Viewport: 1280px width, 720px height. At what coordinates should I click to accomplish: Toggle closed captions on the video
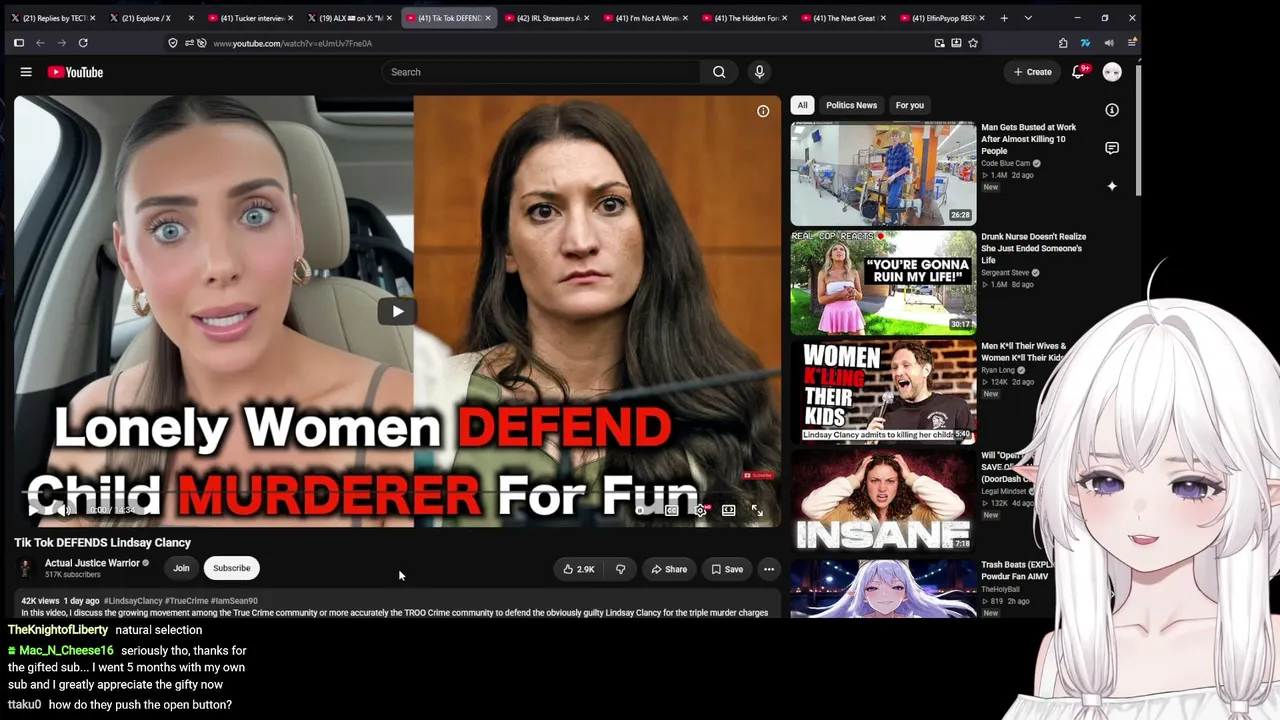(x=672, y=510)
